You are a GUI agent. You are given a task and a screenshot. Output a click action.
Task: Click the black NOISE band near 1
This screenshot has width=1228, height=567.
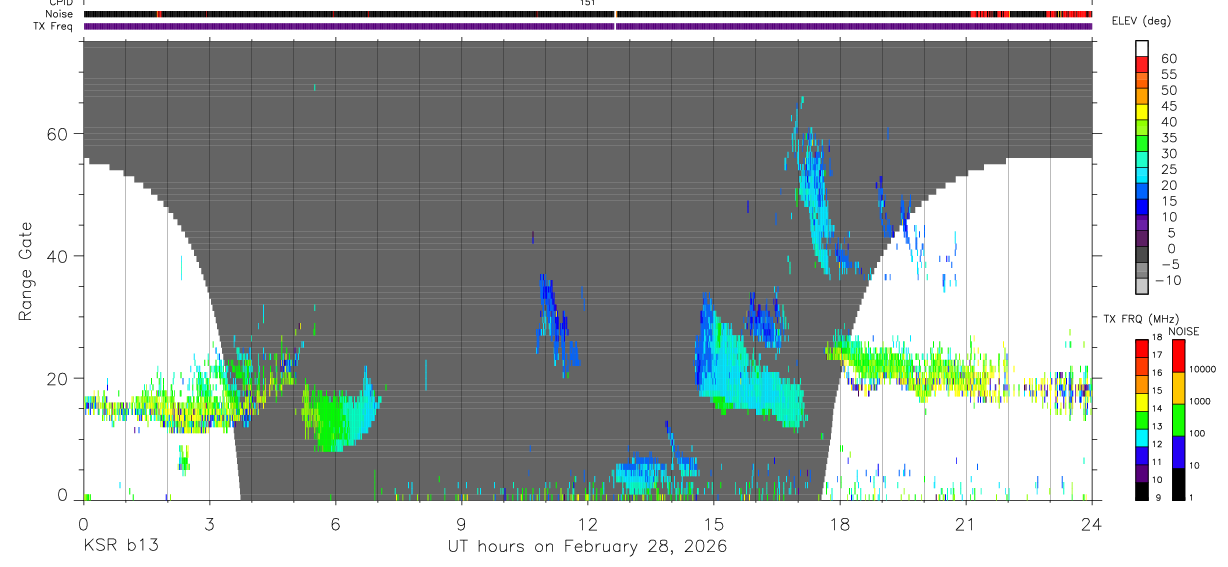pyautogui.click(x=1180, y=484)
